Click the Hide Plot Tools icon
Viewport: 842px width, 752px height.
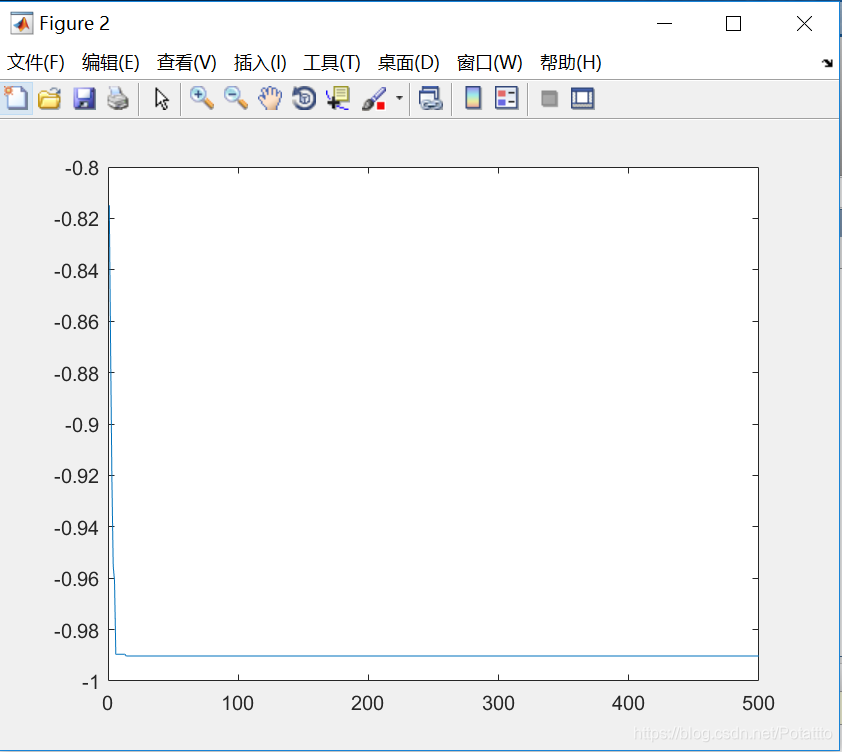[549, 99]
